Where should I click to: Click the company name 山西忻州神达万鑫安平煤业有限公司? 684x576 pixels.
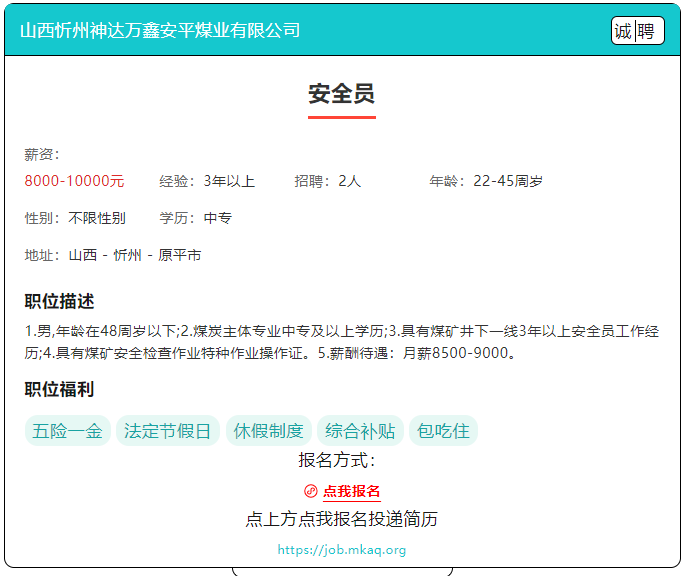160,31
